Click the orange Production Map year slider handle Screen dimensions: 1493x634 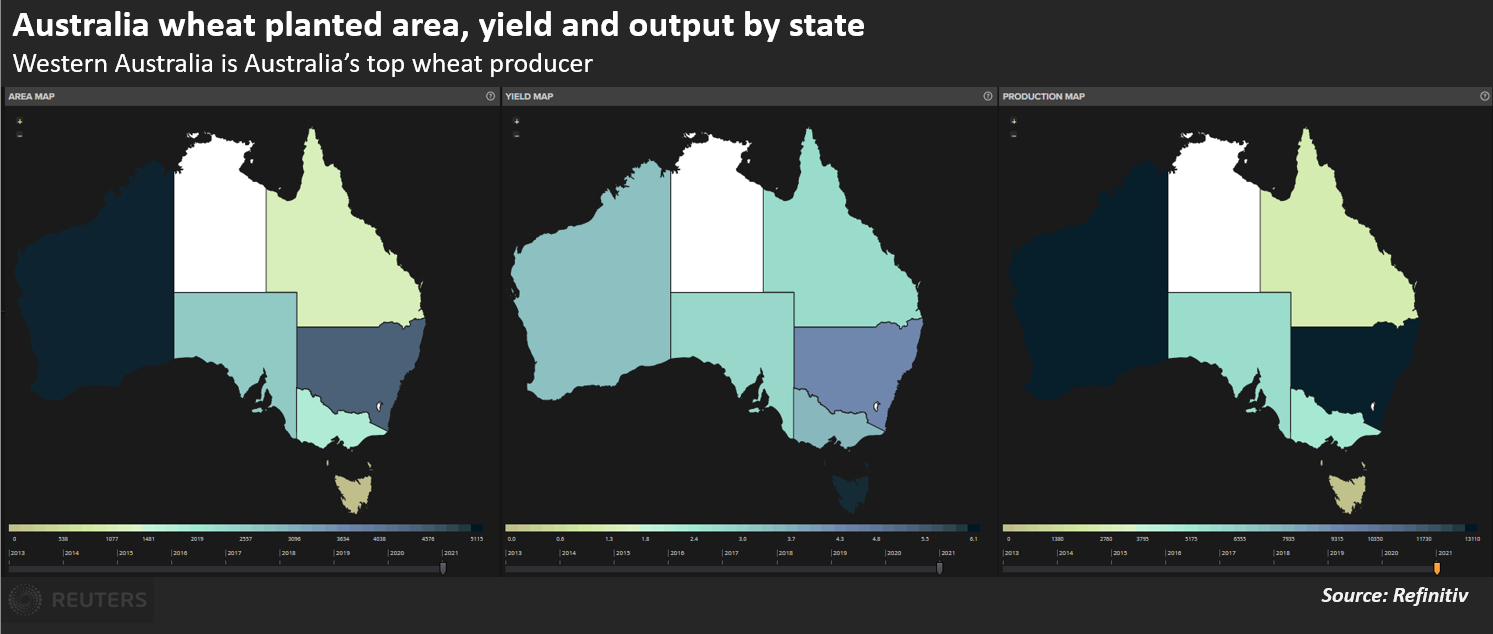pos(1437,569)
